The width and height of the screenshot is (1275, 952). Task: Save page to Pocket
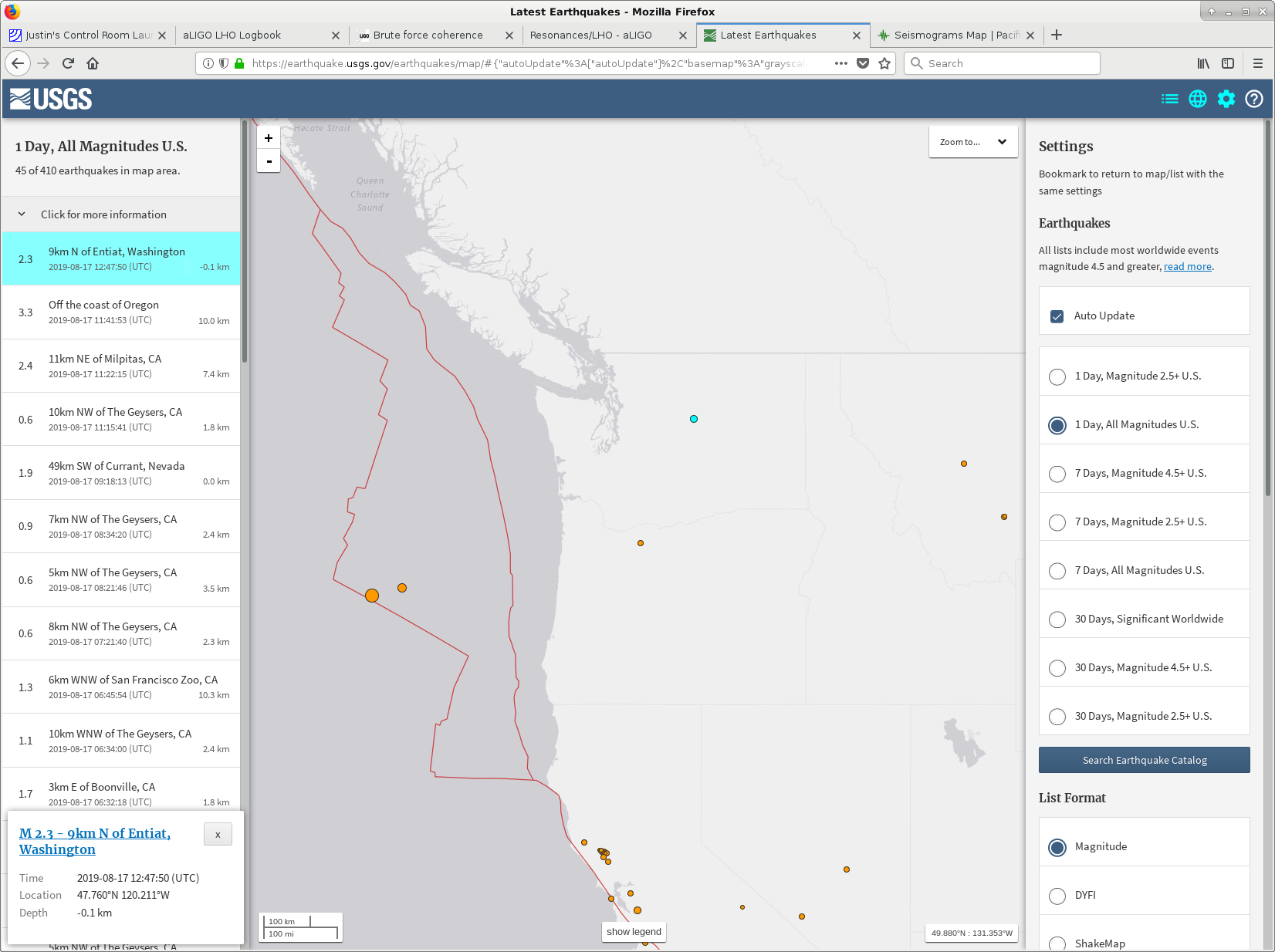(863, 63)
